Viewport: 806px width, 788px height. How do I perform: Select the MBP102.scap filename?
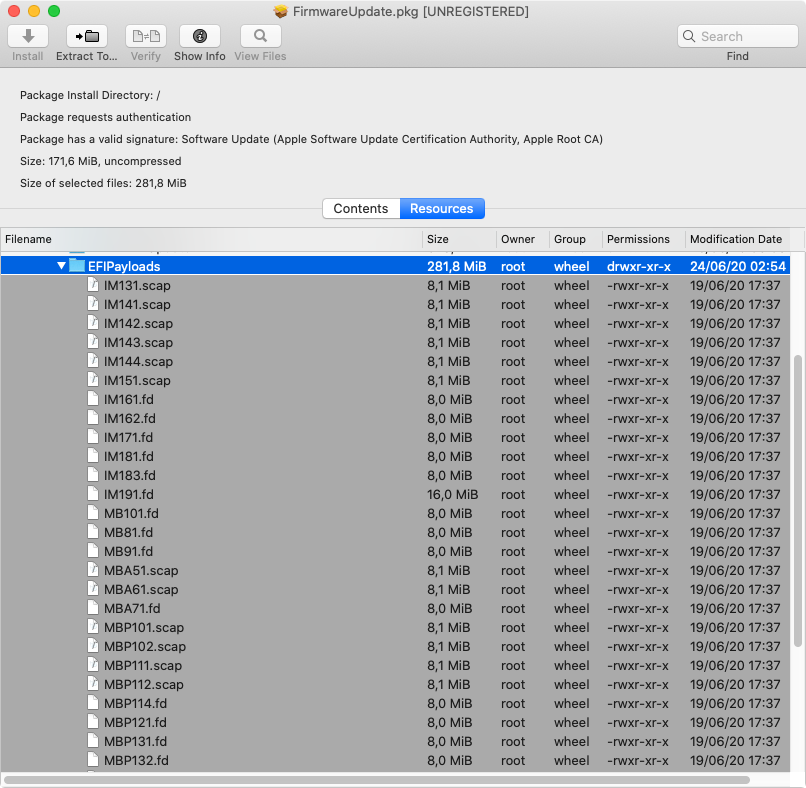pyautogui.click(x=145, y=646)
